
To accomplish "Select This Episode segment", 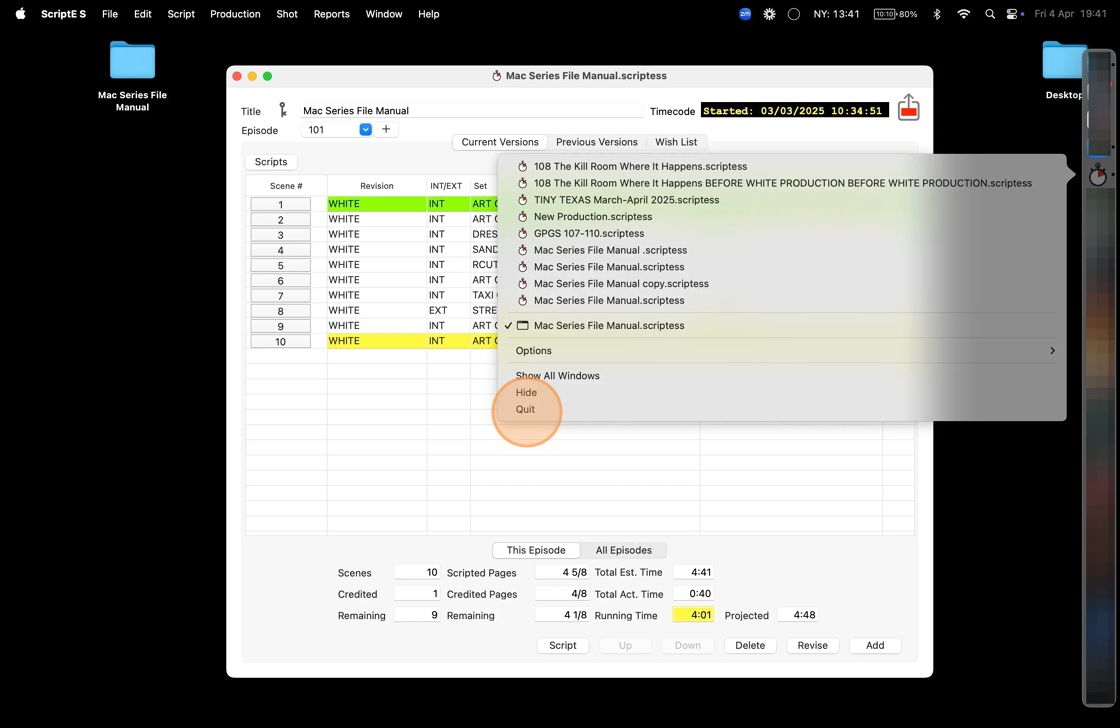I will [536, 550].
